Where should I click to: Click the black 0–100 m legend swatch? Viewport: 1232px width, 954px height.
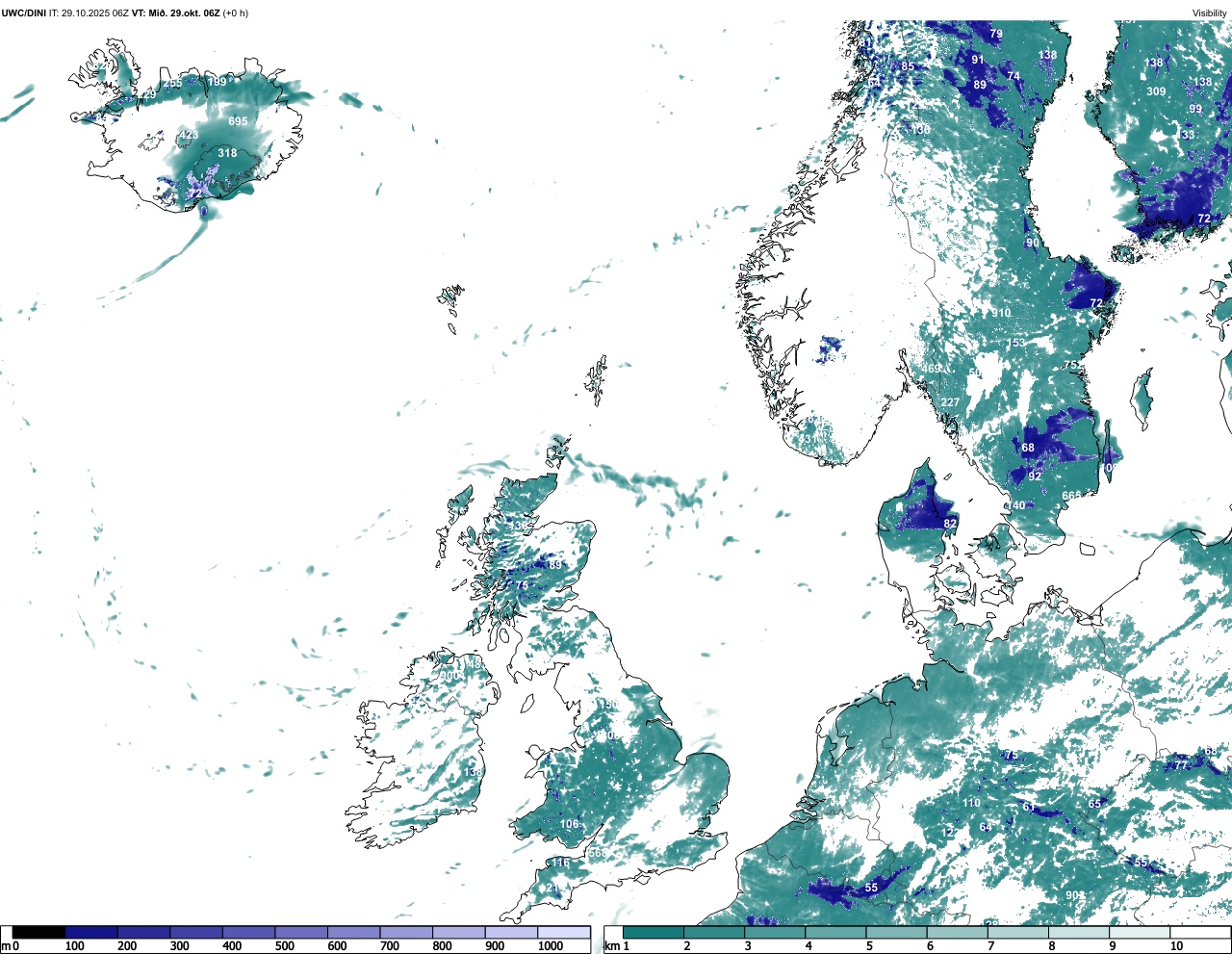click(x=39, y=932)
